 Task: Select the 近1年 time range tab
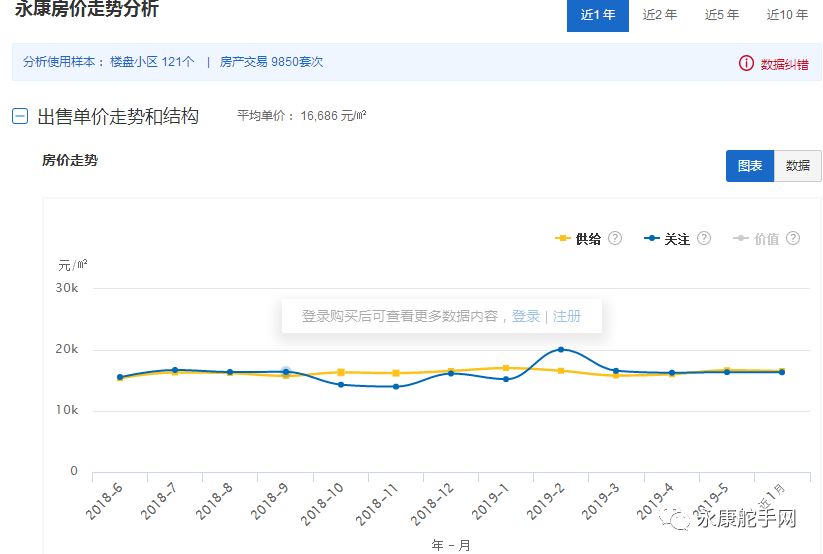tap(598, 15)
